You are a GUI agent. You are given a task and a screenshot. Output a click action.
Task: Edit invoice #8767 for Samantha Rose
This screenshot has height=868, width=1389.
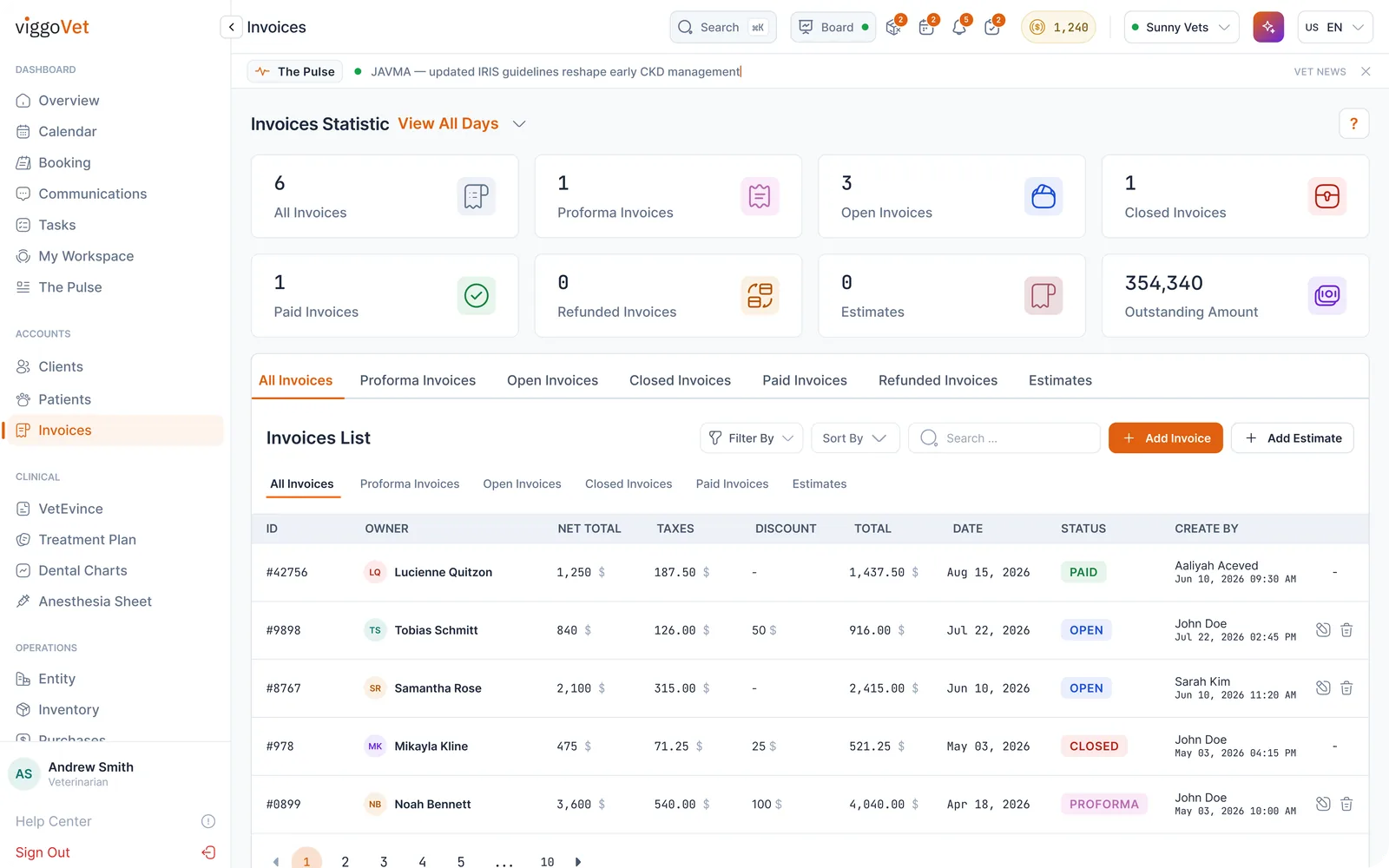1323,688
